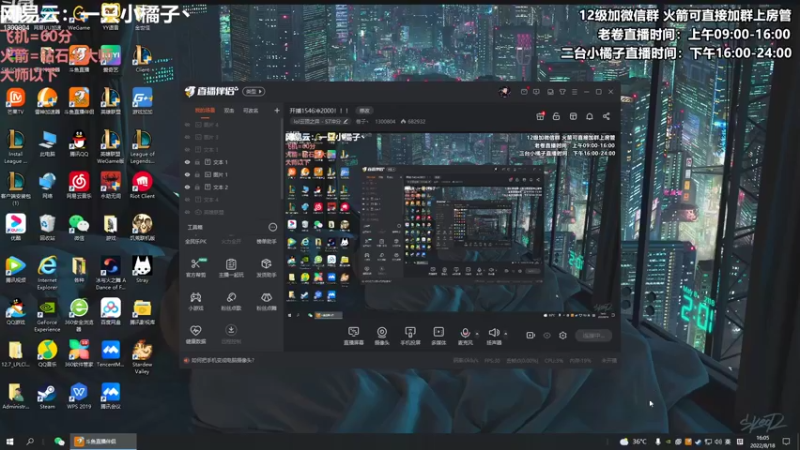Click the padlock icon above preview

(x=556, y=116)
